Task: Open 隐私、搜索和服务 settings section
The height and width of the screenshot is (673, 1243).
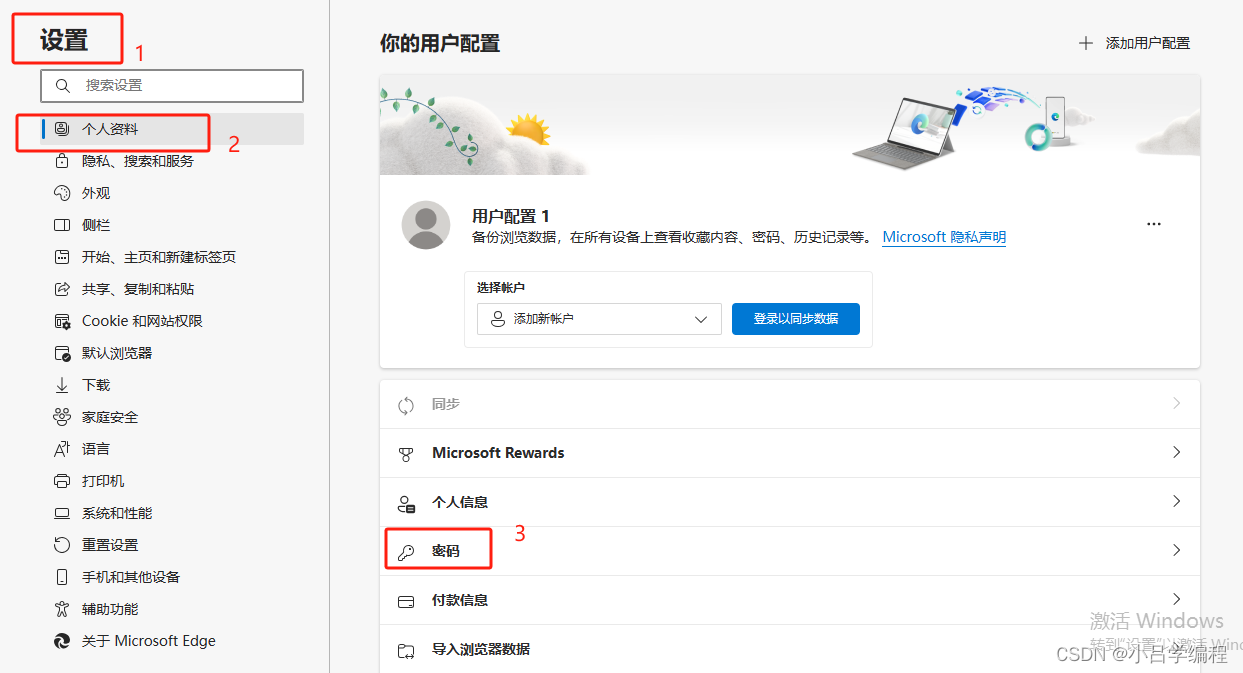Action: tap(173, 161)
